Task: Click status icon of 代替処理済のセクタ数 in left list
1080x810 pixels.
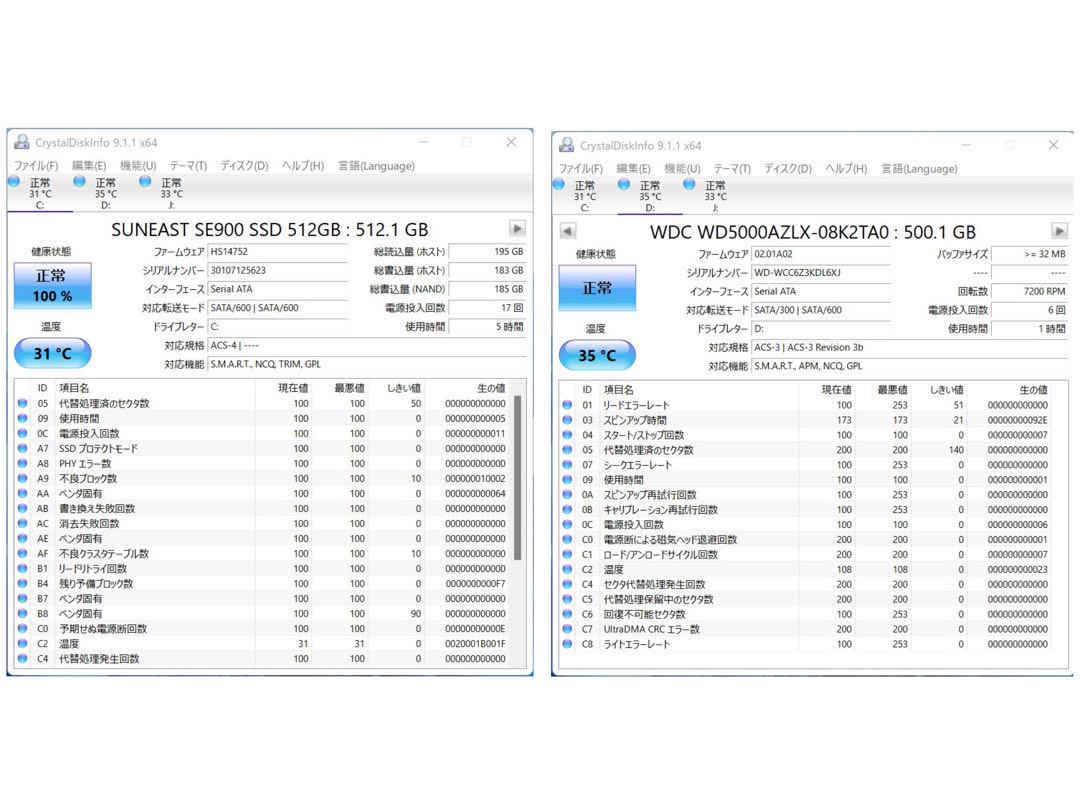Action: click(23, 404)
